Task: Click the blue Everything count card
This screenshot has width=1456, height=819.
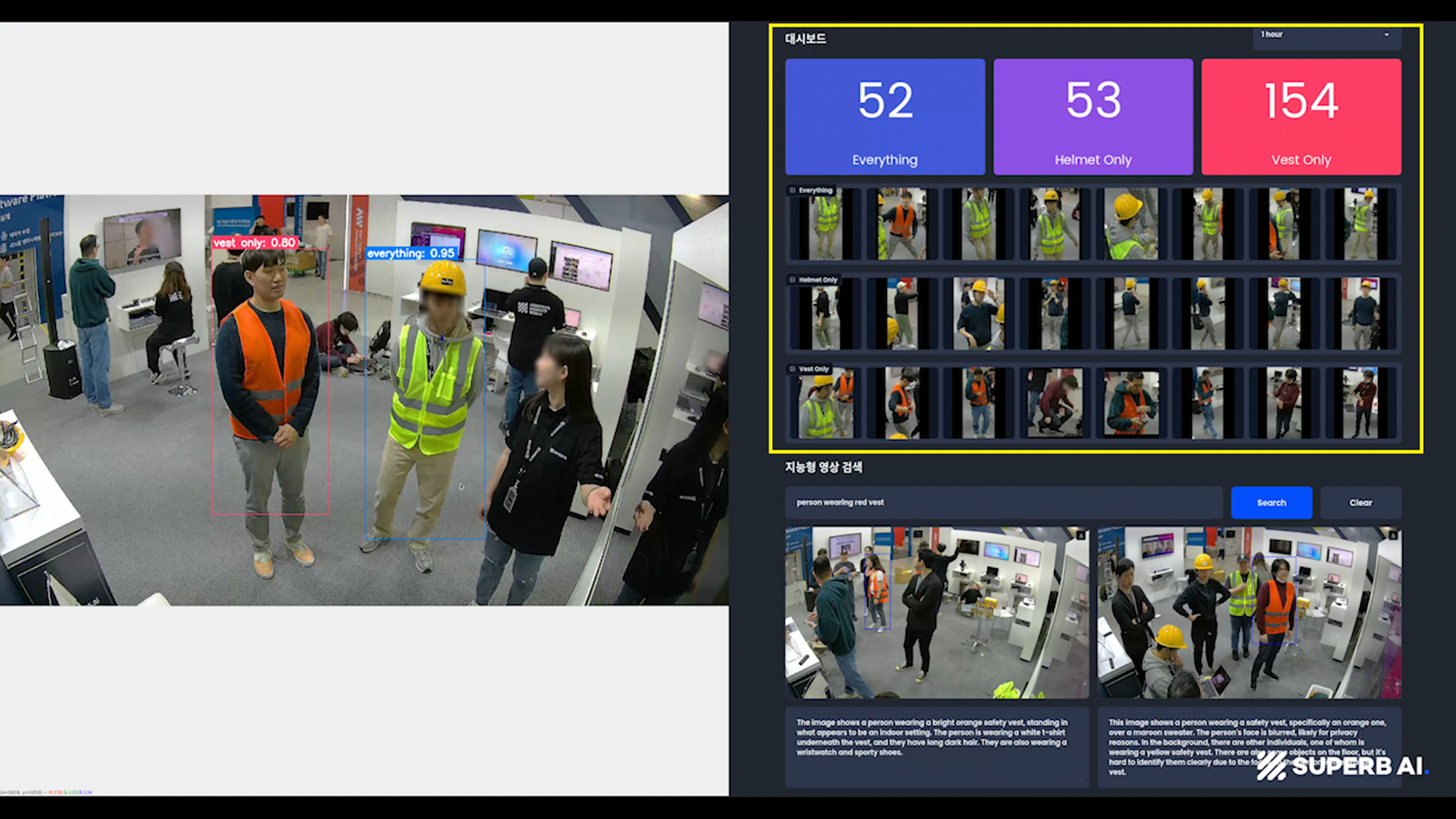Action: pos(885,117)
